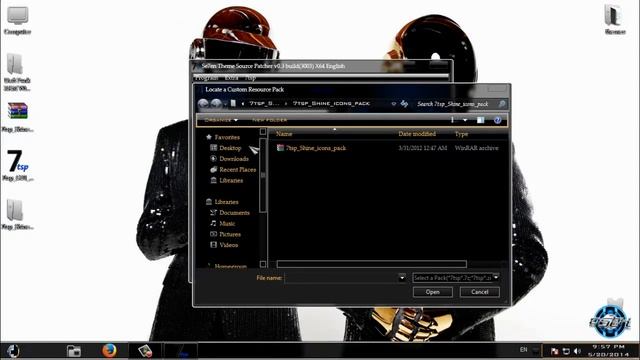Open the Videos library

pos(224,245)
